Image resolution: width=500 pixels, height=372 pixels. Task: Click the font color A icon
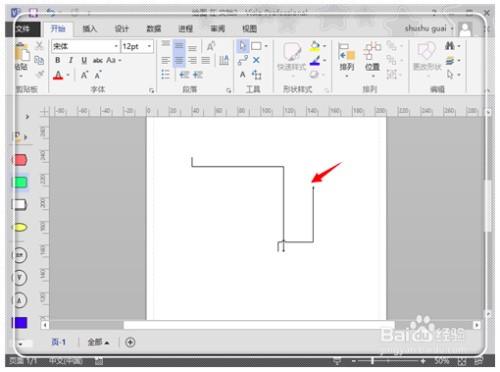[x=58, y=75]
